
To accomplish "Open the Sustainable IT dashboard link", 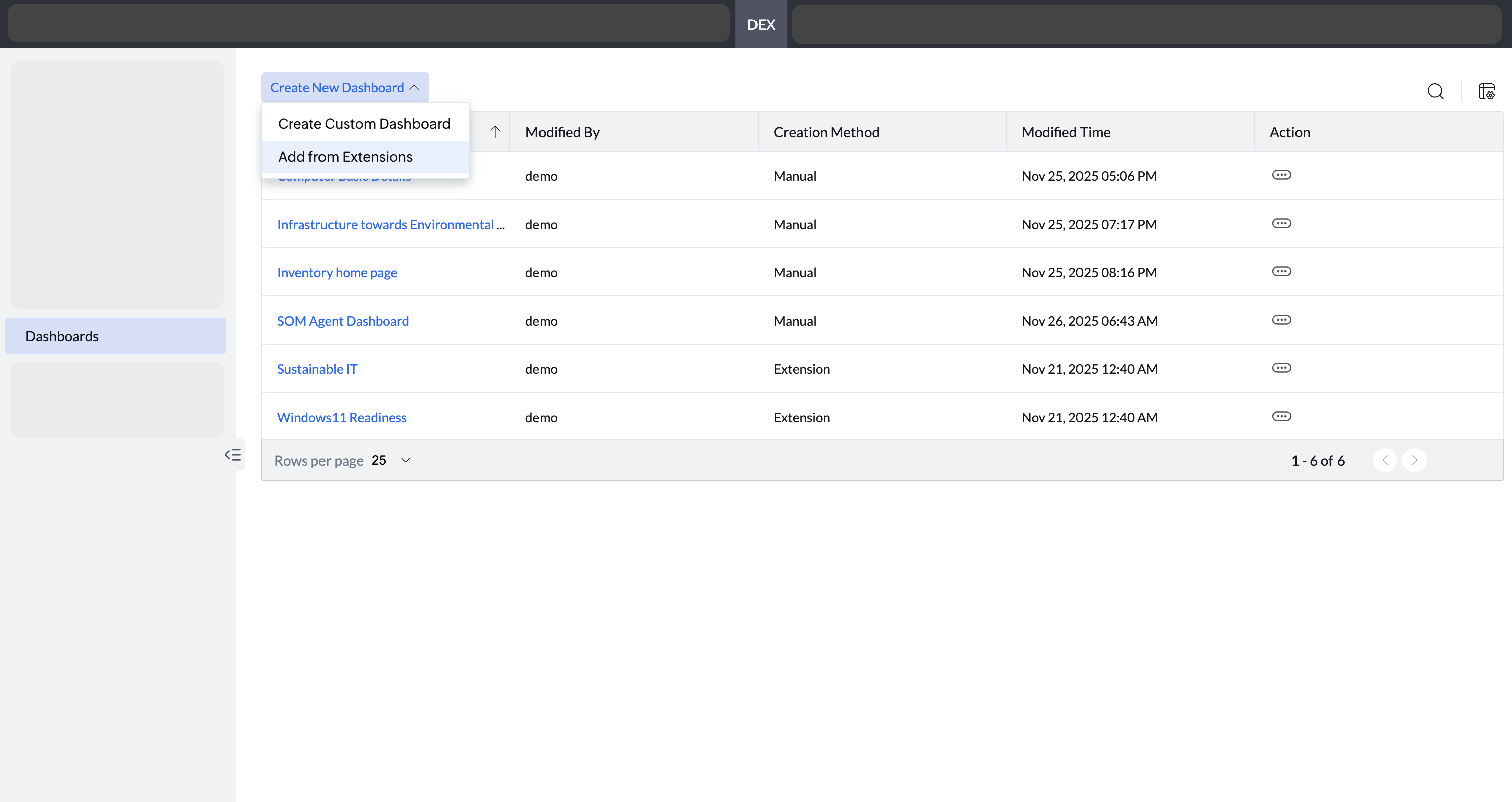I will click(317, 369).
